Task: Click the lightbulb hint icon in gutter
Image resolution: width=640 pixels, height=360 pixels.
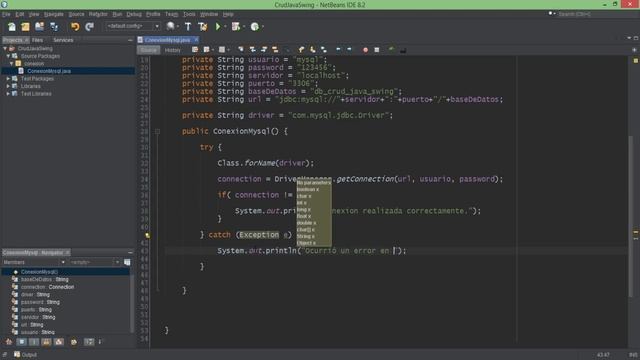Action: point(147,235)
